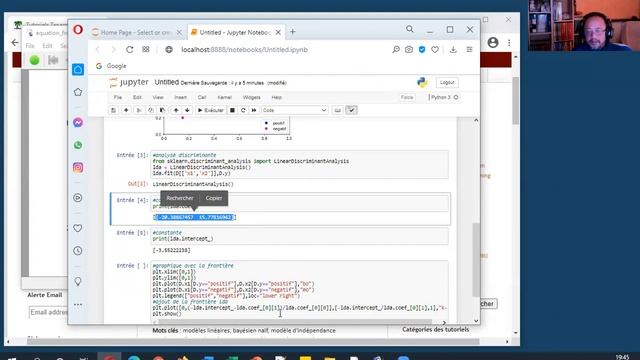Move selected cell down

[187, 110]
